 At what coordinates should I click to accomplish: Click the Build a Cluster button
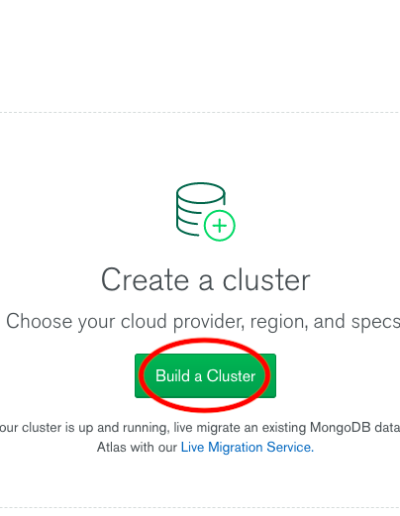[x=205, y=376]
